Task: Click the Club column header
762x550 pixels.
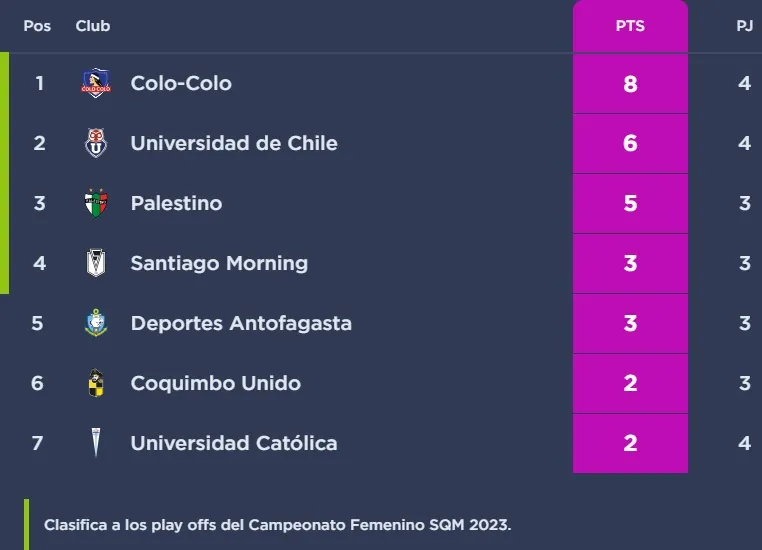Action: [93, 26]
